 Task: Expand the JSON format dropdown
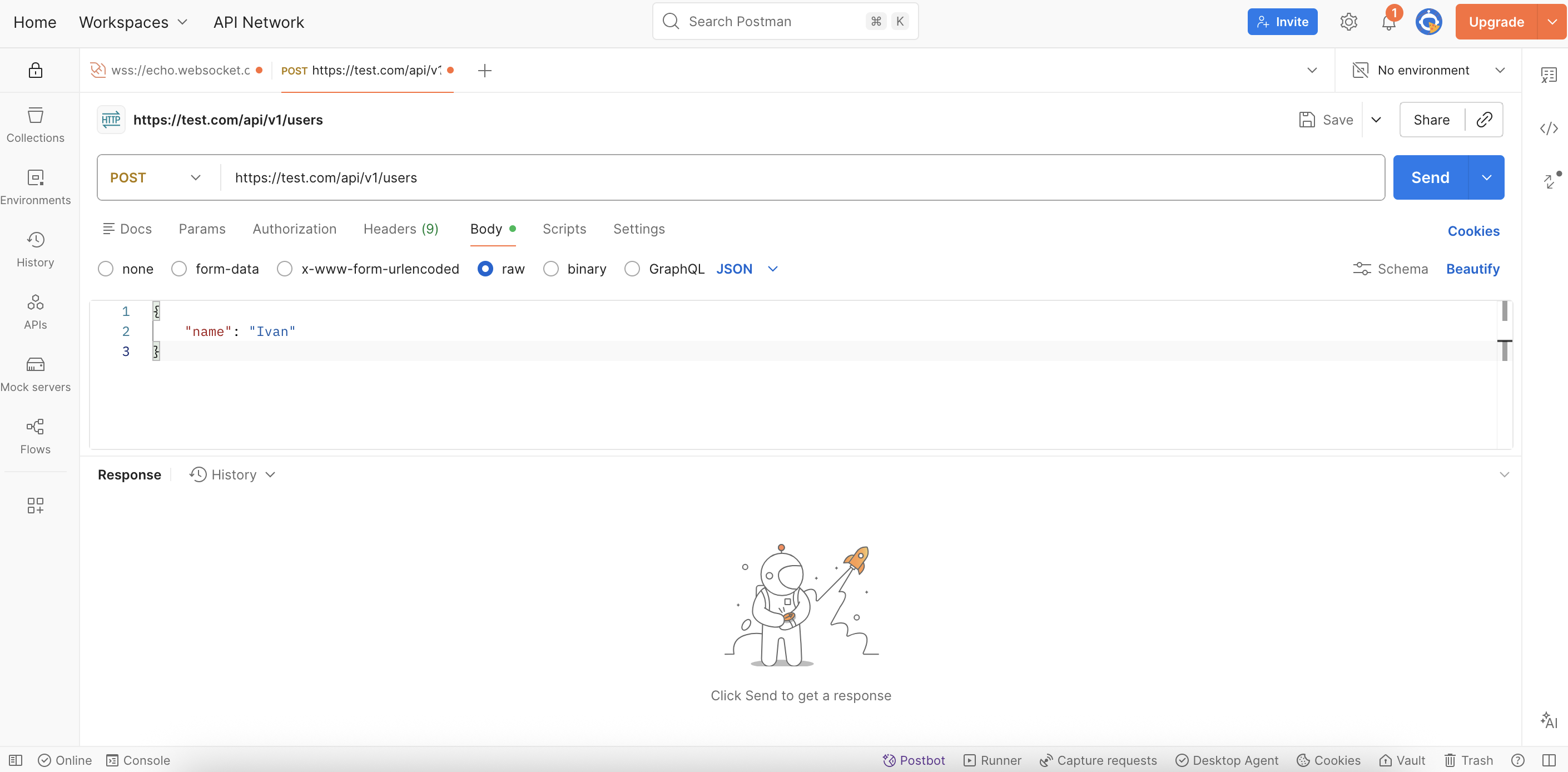click(x=746, y=269)
